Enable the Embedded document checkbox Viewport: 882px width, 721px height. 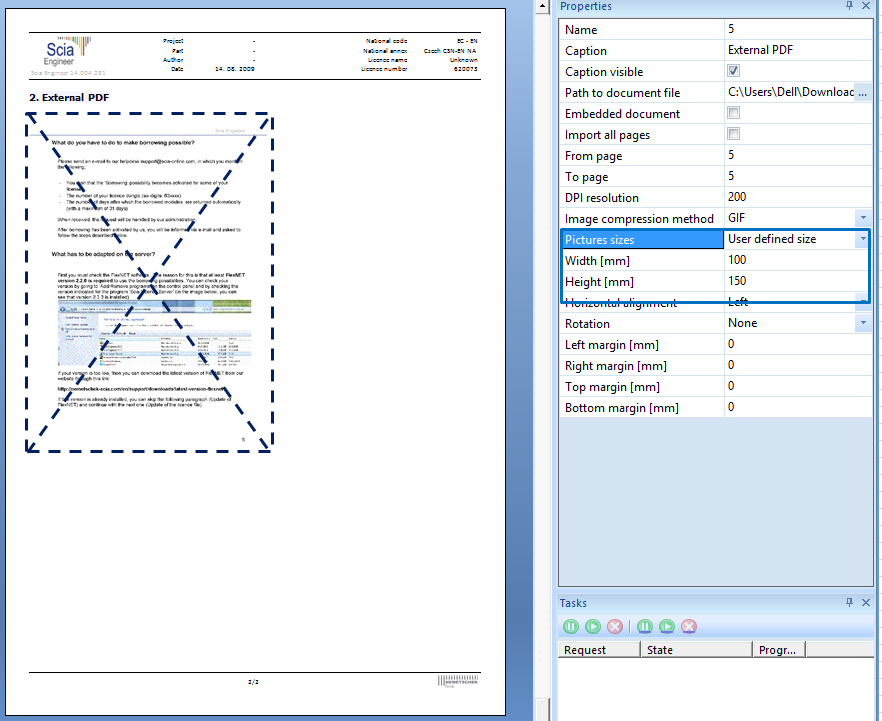pos(733,114)
